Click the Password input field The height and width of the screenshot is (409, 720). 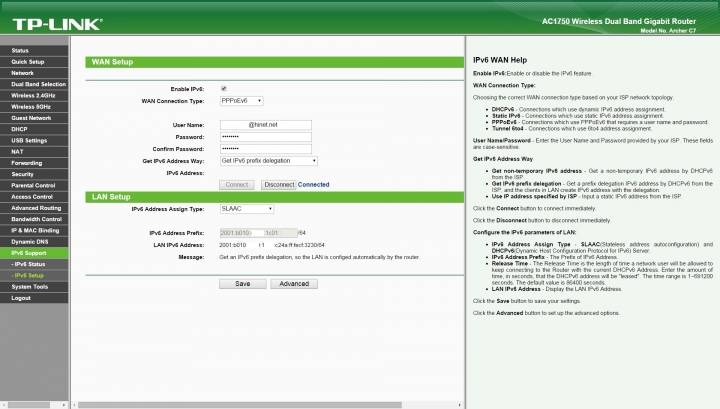click(x=266, y=137)
